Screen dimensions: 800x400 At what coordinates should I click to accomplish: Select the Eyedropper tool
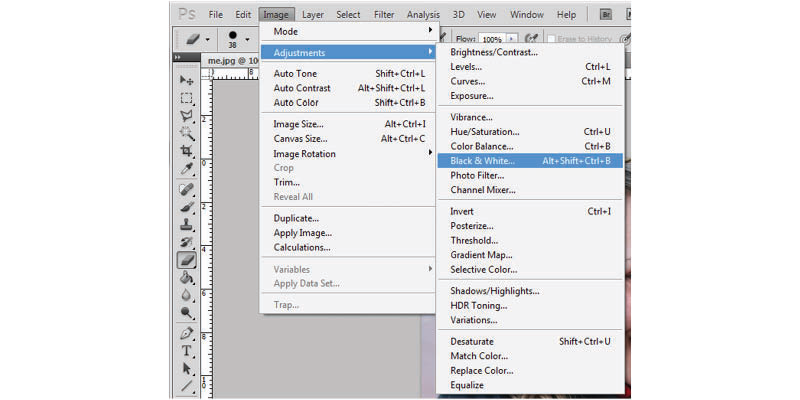click(187, 169)
